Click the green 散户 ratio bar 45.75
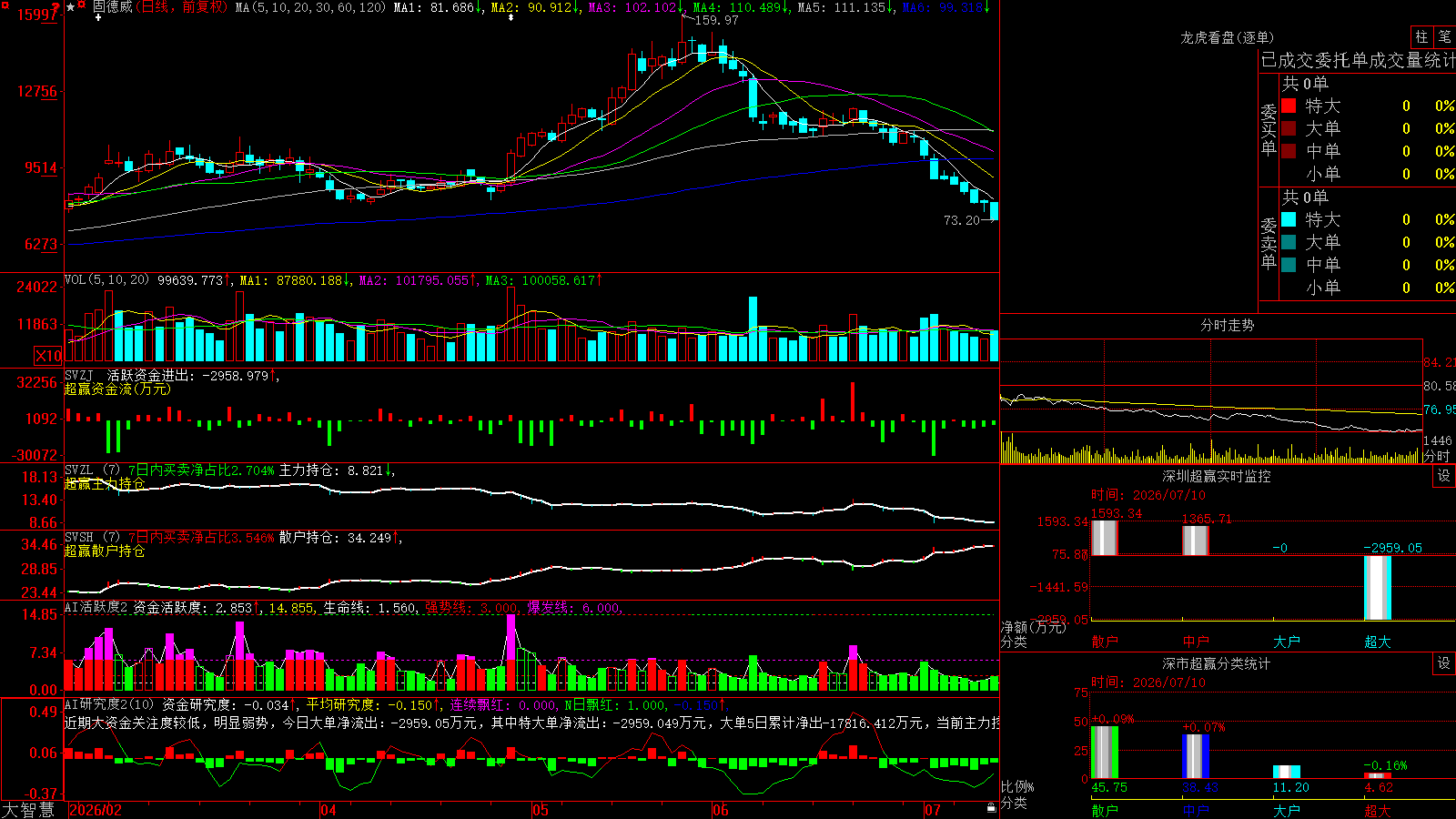The width and height of the screenshot is (1456, 819). point(1104,752)
